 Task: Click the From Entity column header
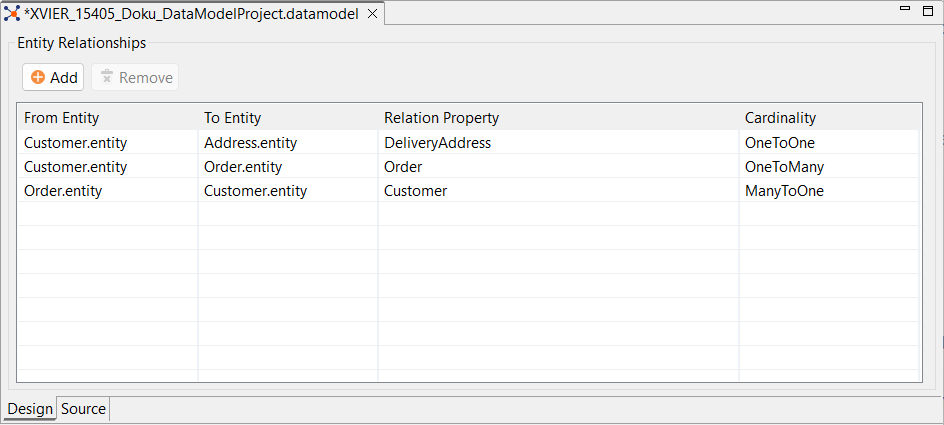point(62,118)
